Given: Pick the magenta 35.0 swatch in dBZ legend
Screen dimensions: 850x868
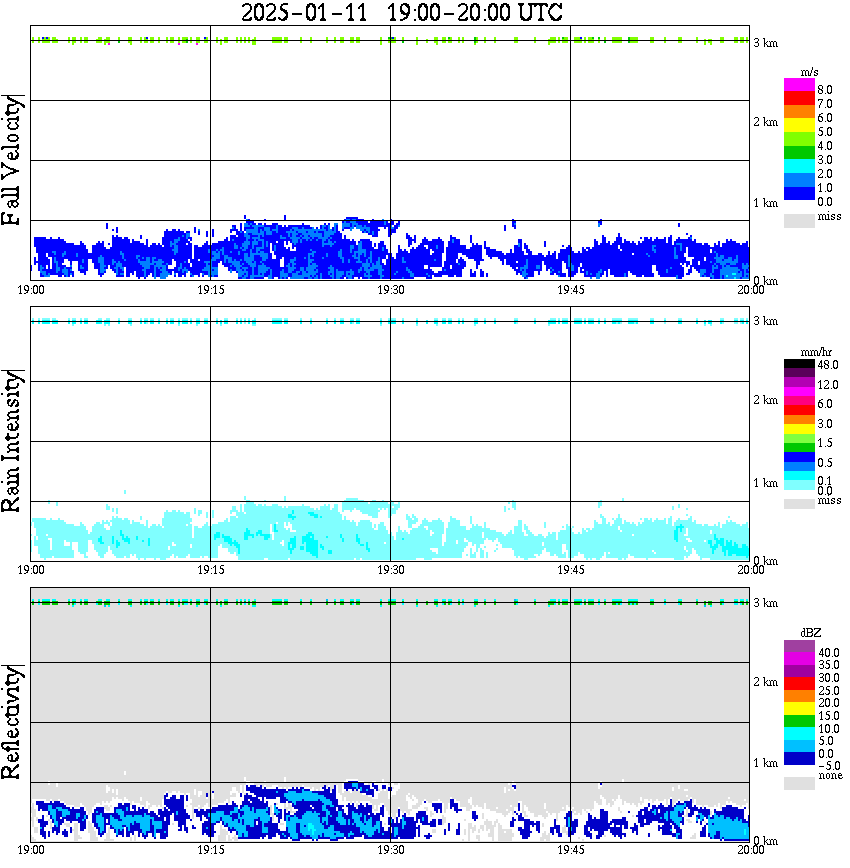Looking at the screenshot, I should [799, 658].
